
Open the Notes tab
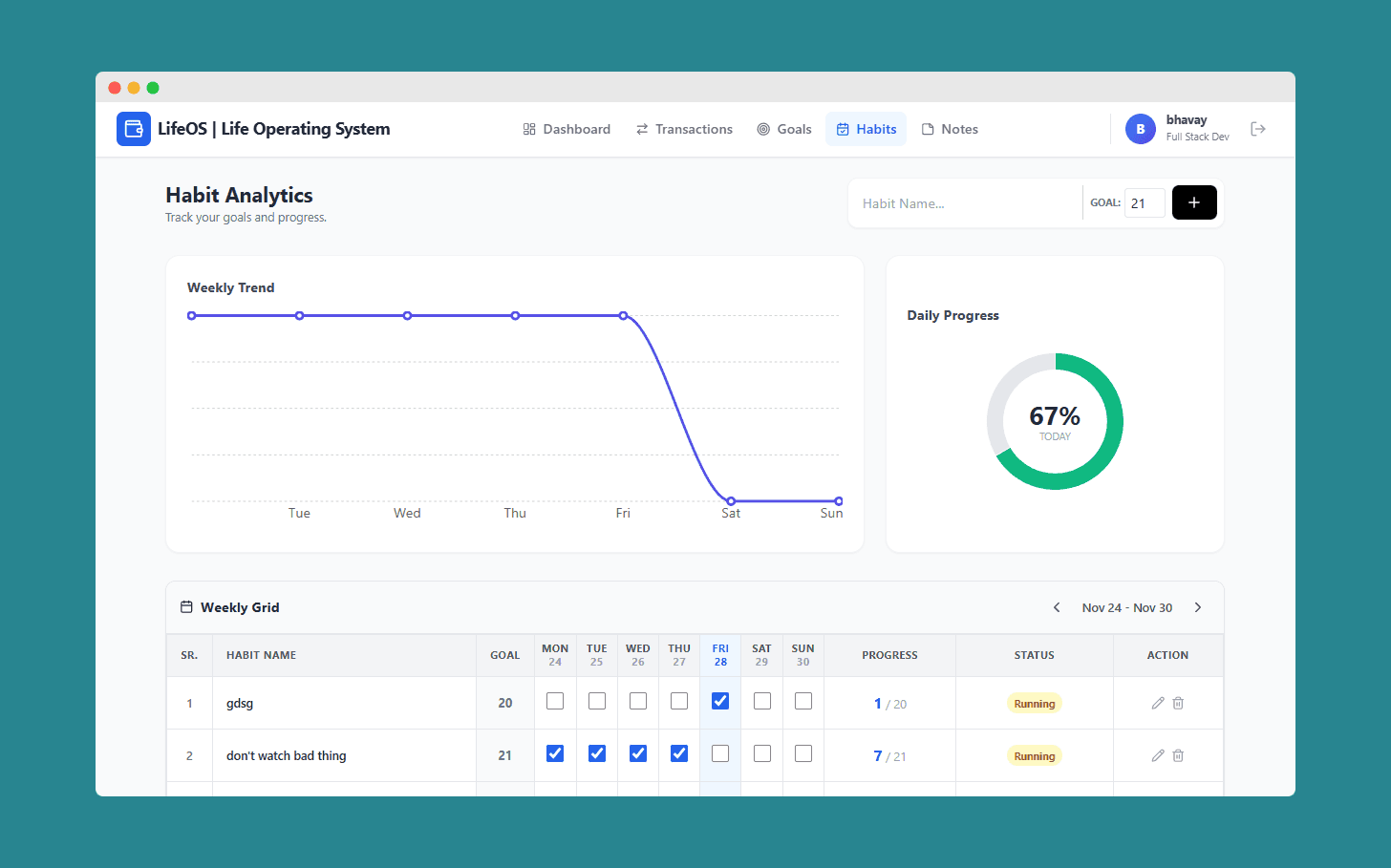tap(950, 129)
